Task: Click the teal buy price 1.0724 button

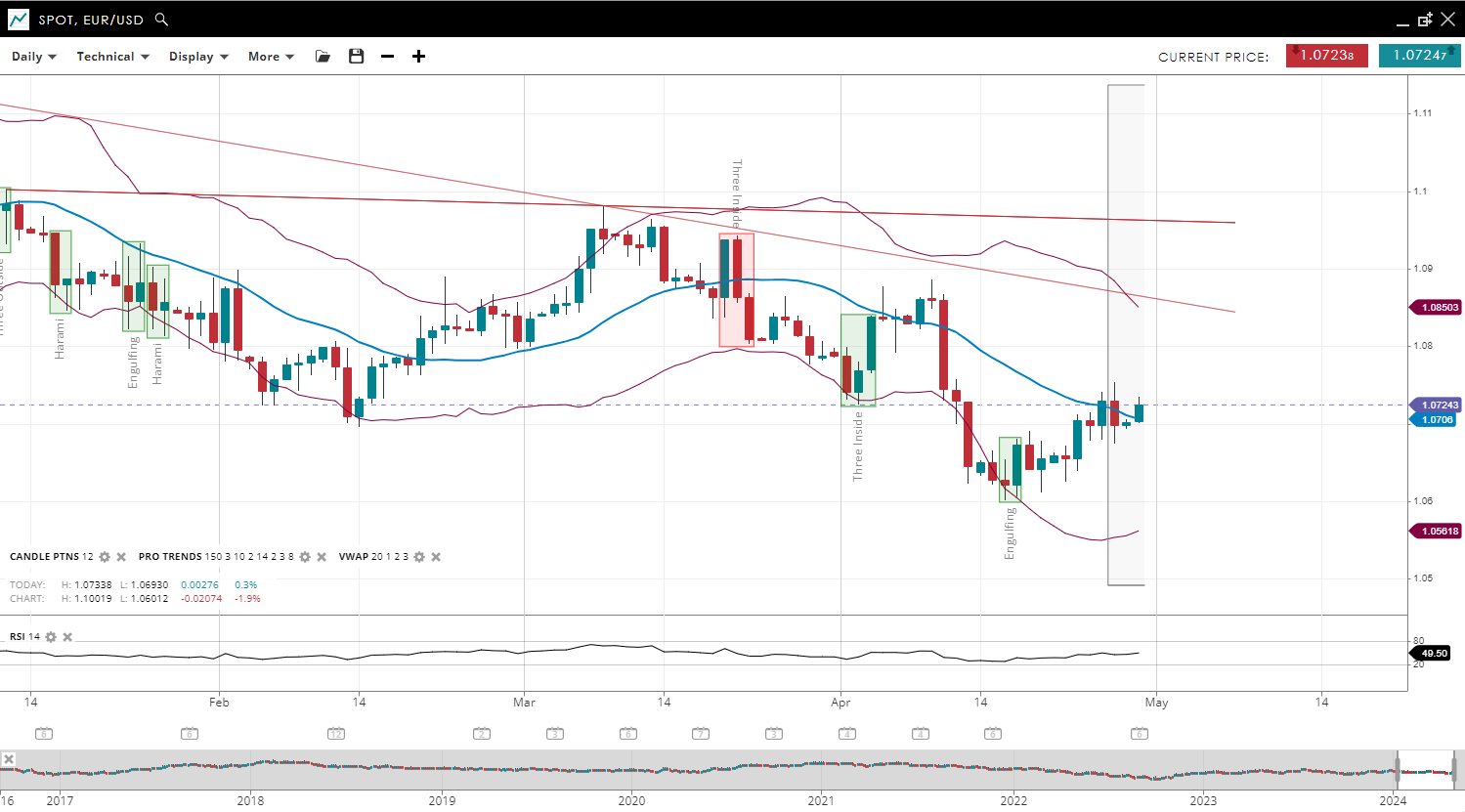Action: (1419, 56)
